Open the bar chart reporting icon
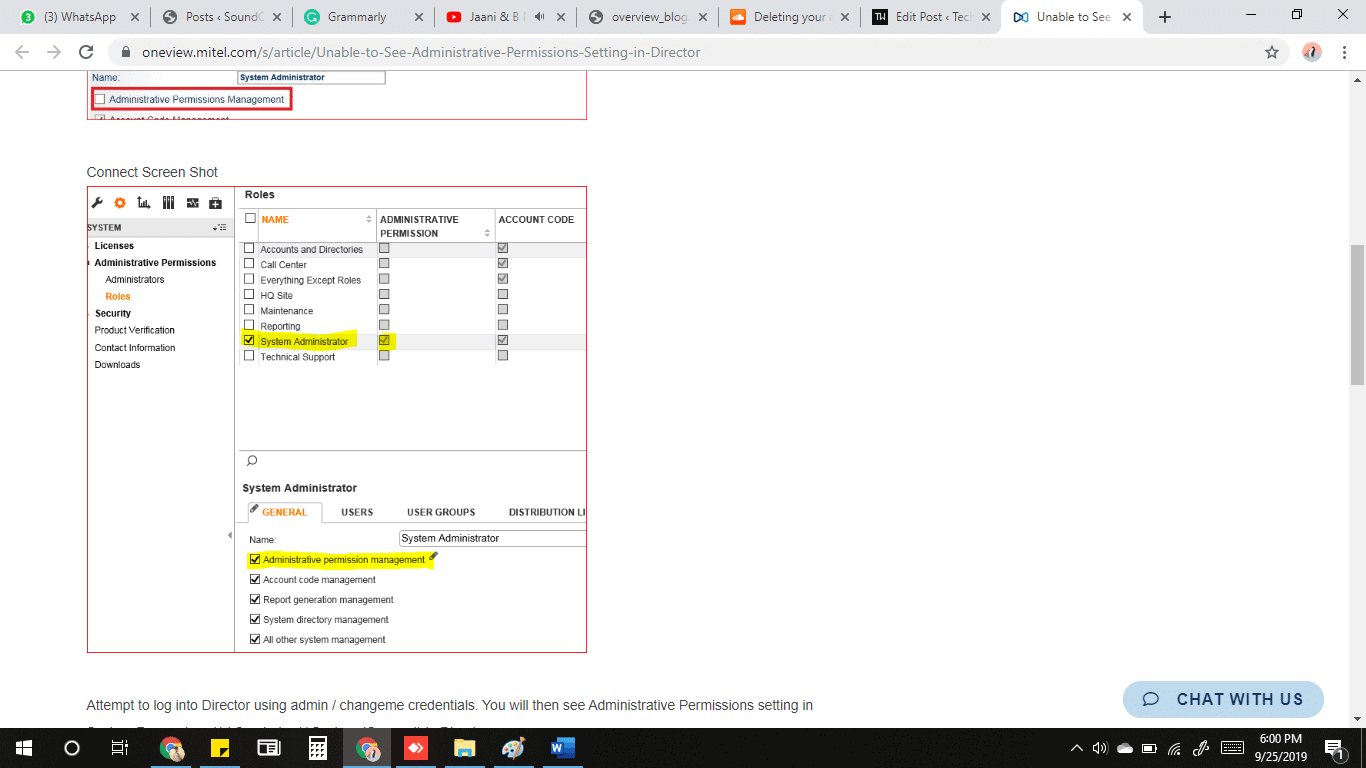Image resolution: width=1366 pixels, height=768 pixels. (x=144, y=203)
